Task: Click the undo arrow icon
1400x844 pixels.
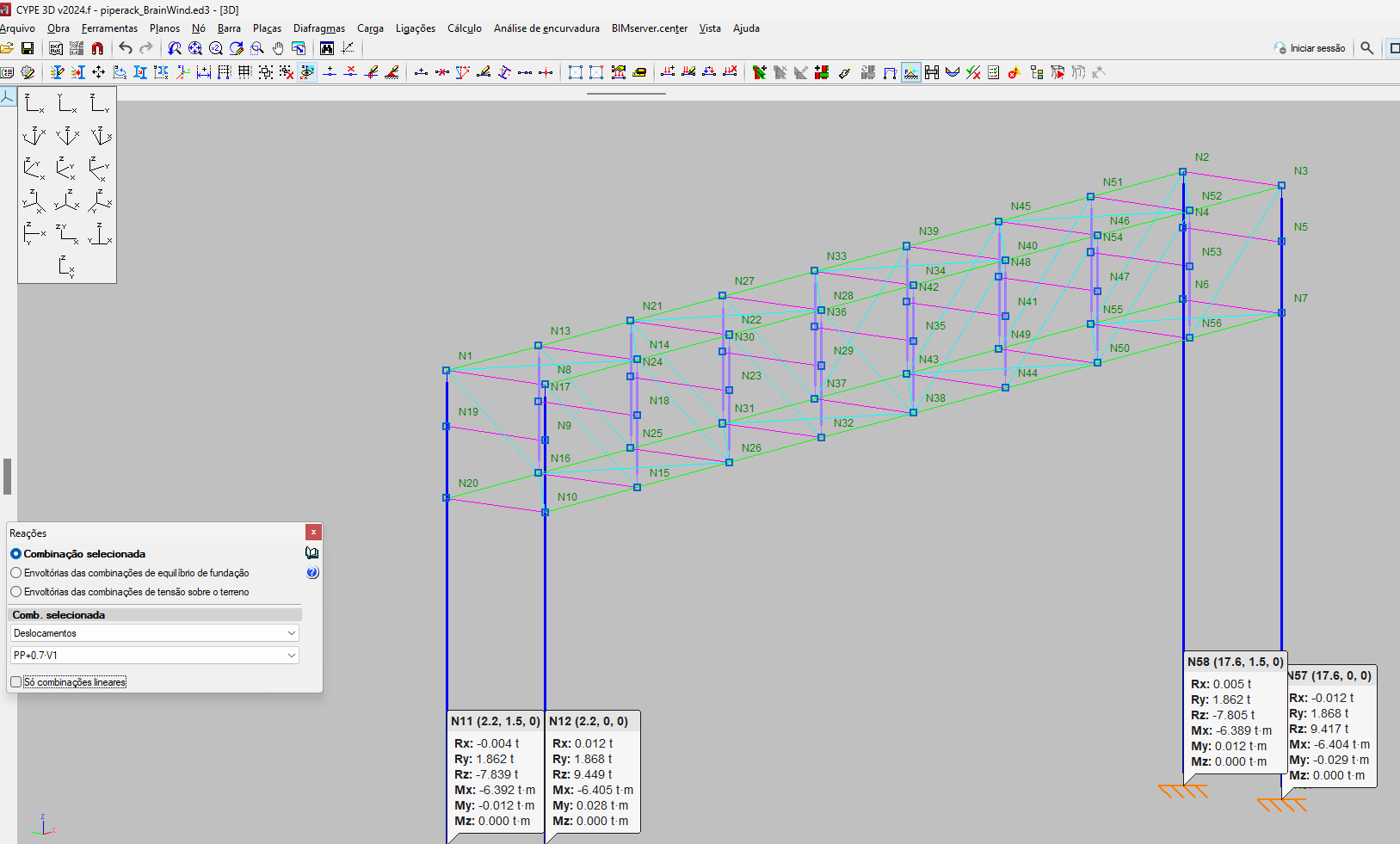Action: click(126, 48)
